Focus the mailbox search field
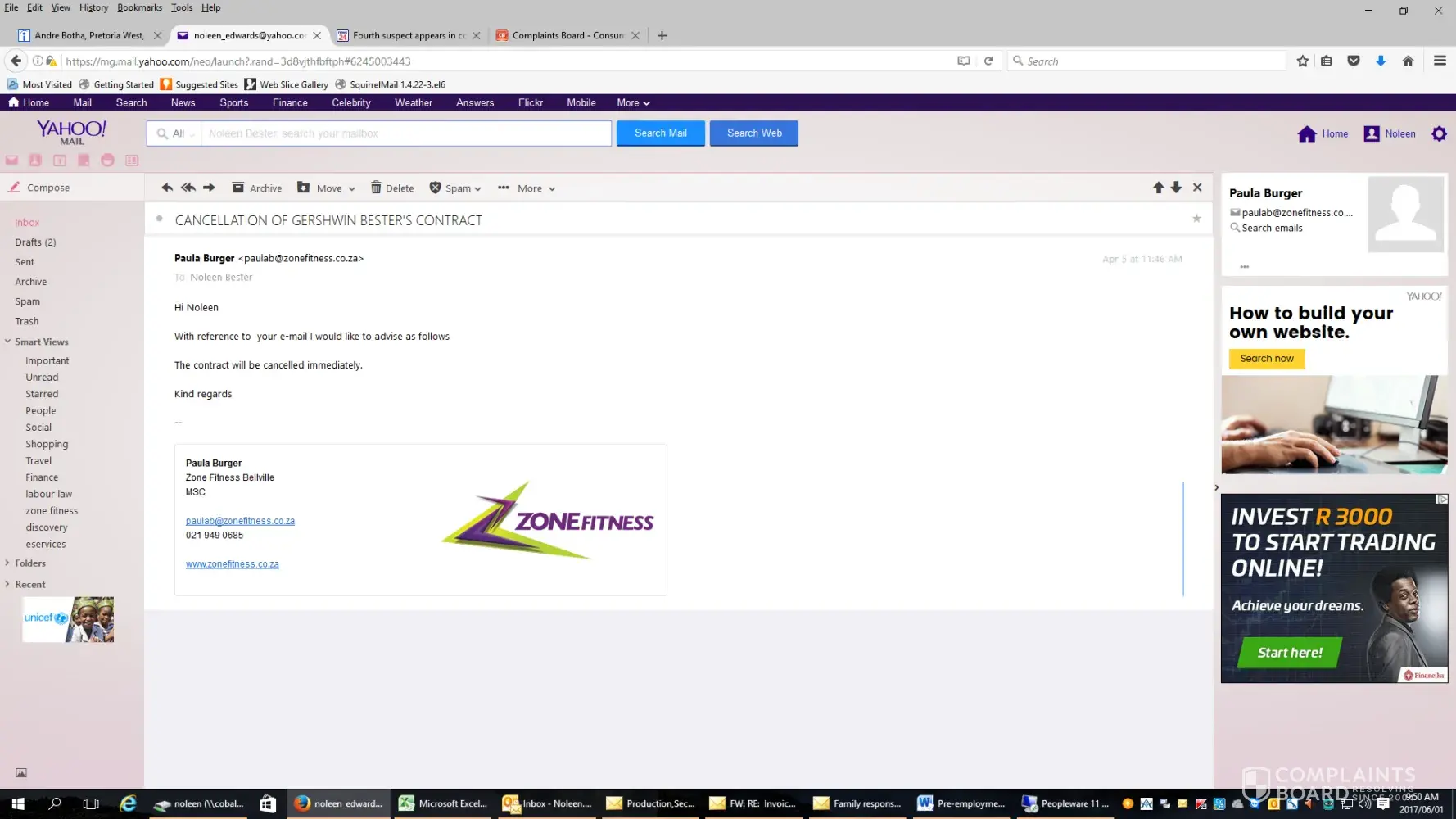1456x819 pixels. tap(405, 133)
